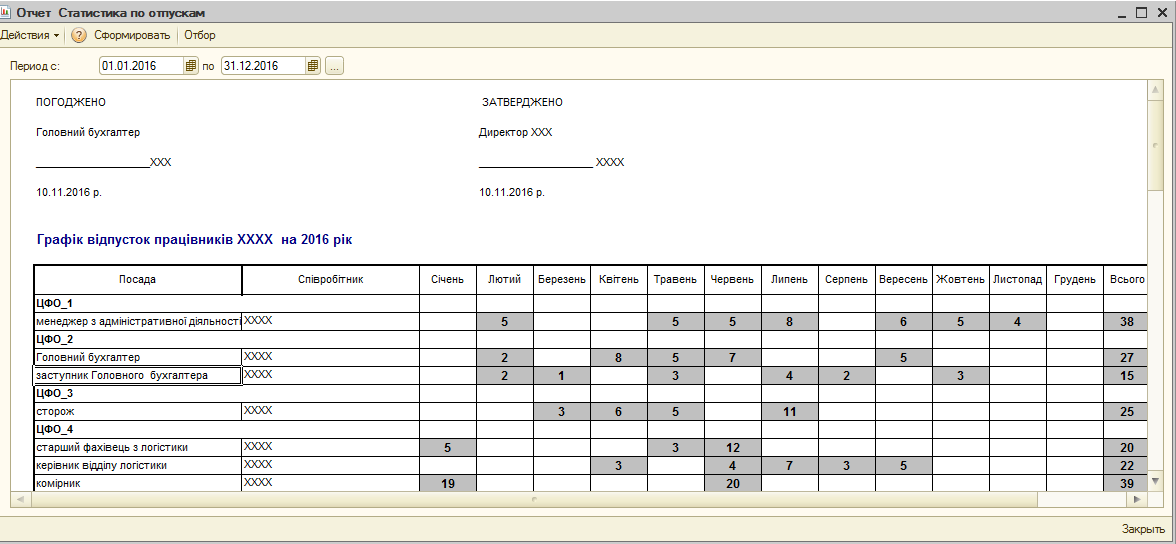
Task: Select the ЦФО_3 group row
Action: click(55, 393)
